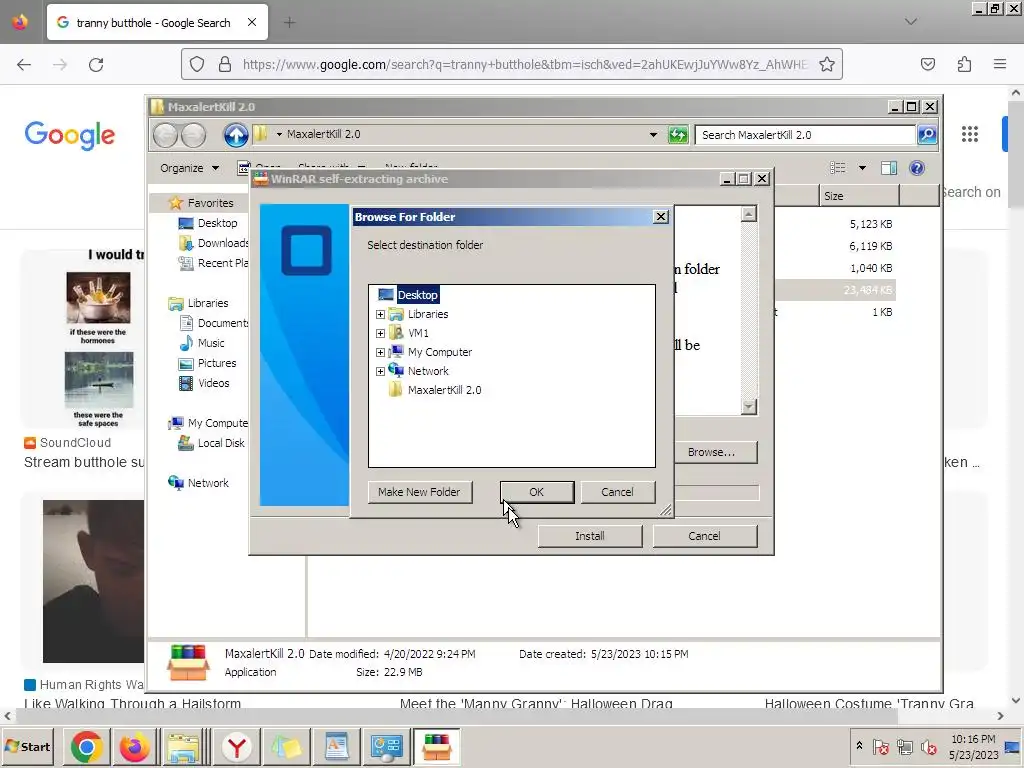The image size is (1024, 768).
Task: Select Libraries folder in Browse dialog tree
Action: pyautogui.click(x=428, y=314)
